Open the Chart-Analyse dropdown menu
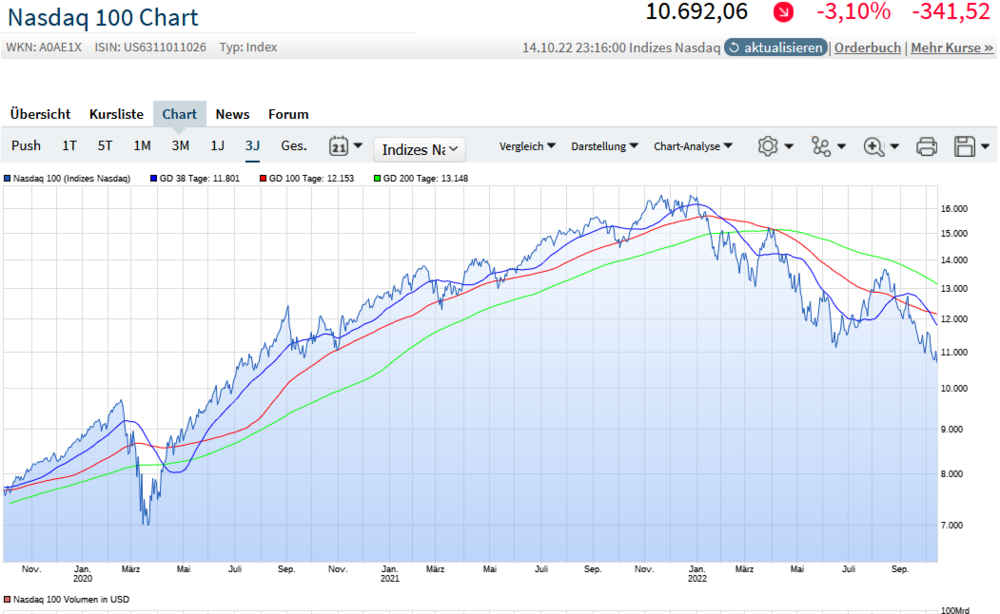Viewport: 1000px width, 614px height. 693,146
